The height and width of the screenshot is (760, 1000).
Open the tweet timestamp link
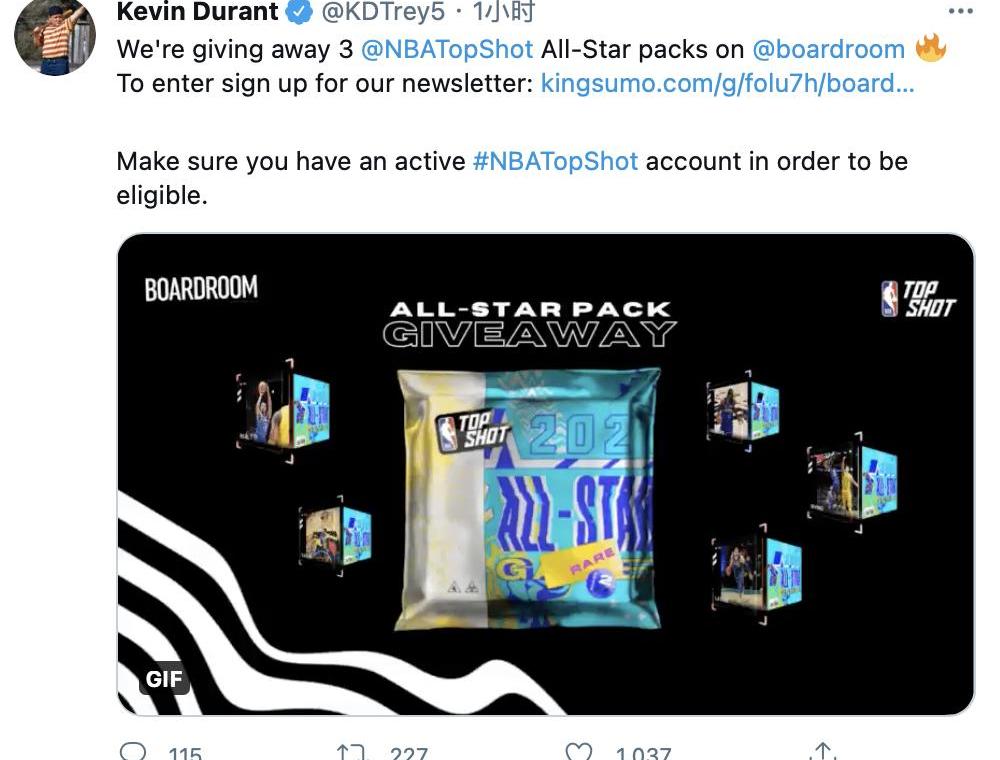503,11
